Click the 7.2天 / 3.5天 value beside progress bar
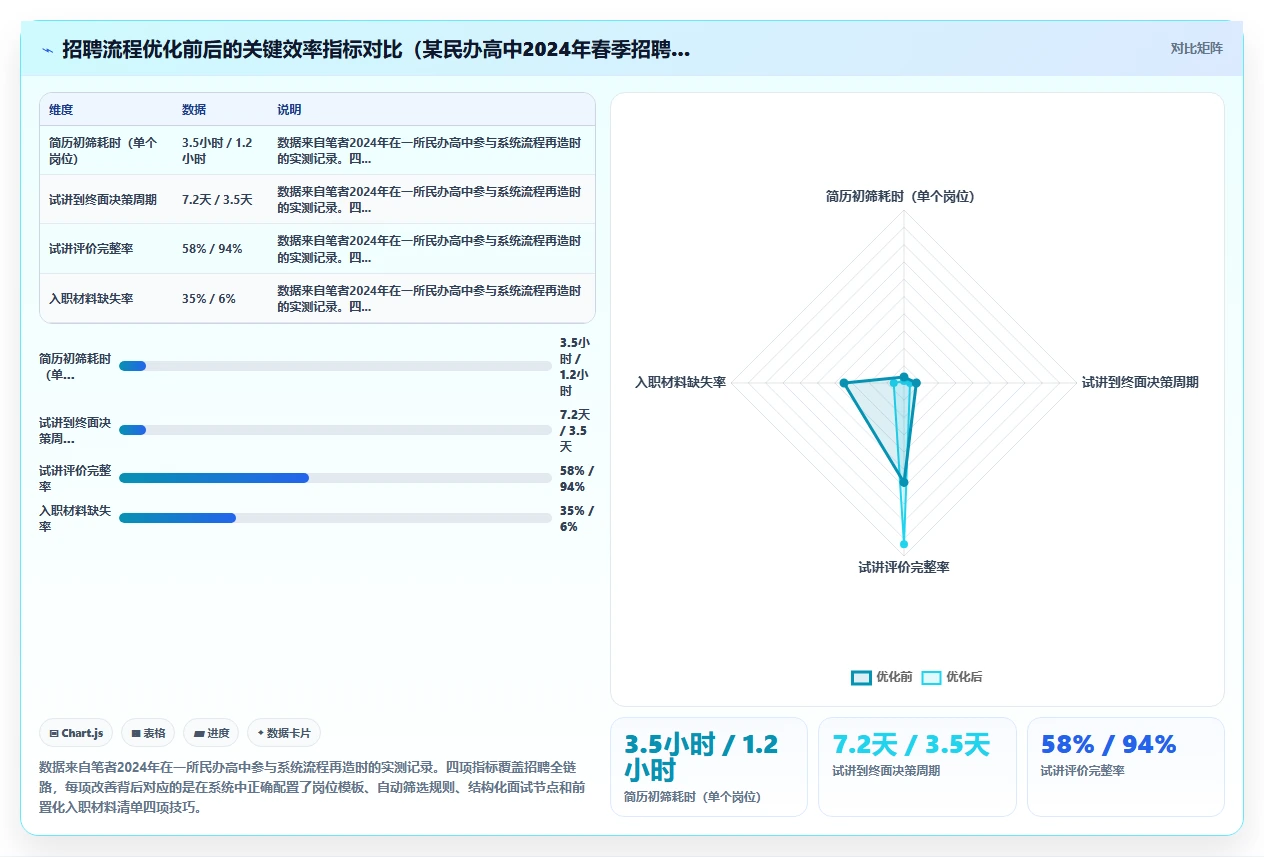Screen dimensions: 1264x857 pyautogui.click(x=575, y=430)
